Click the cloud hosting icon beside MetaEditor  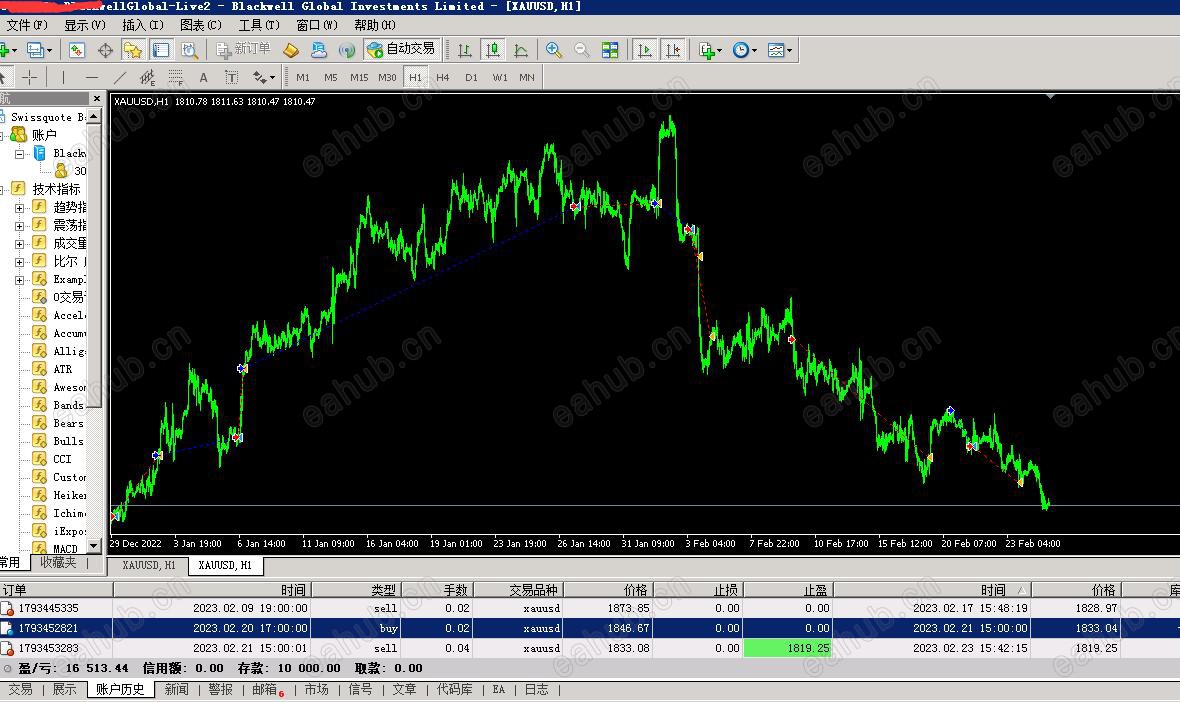(x=319, y=50)
